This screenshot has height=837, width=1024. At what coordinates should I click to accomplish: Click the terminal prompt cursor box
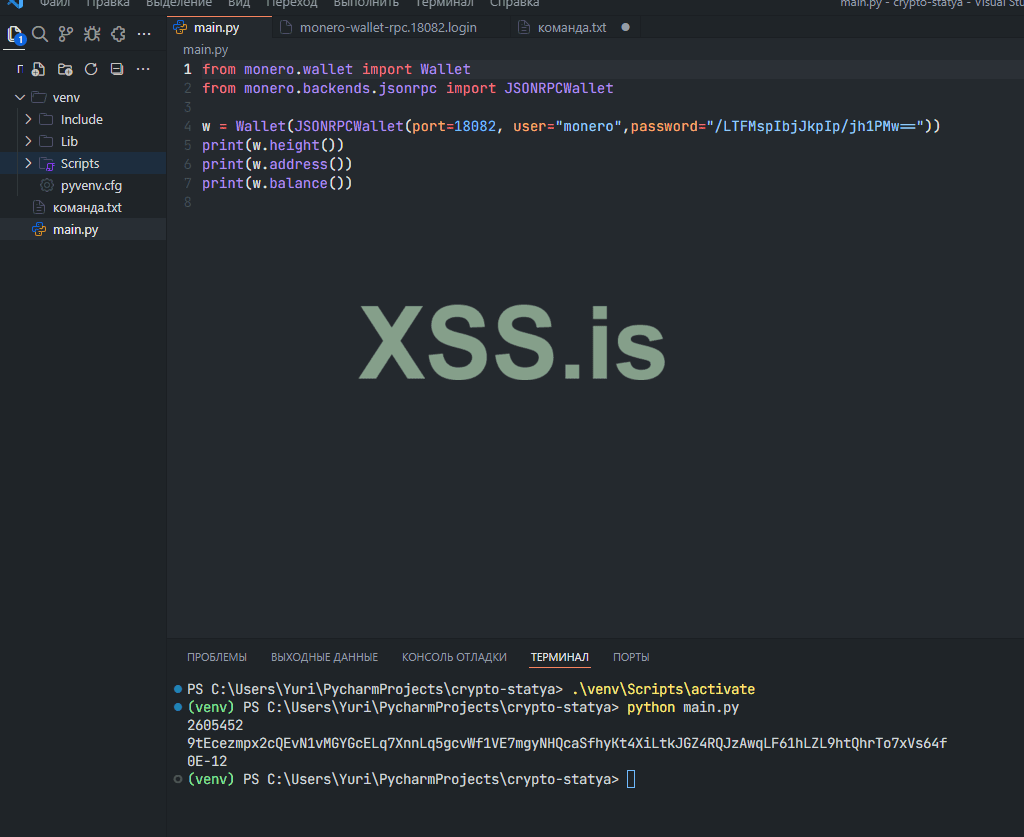[x=631, y=779]
